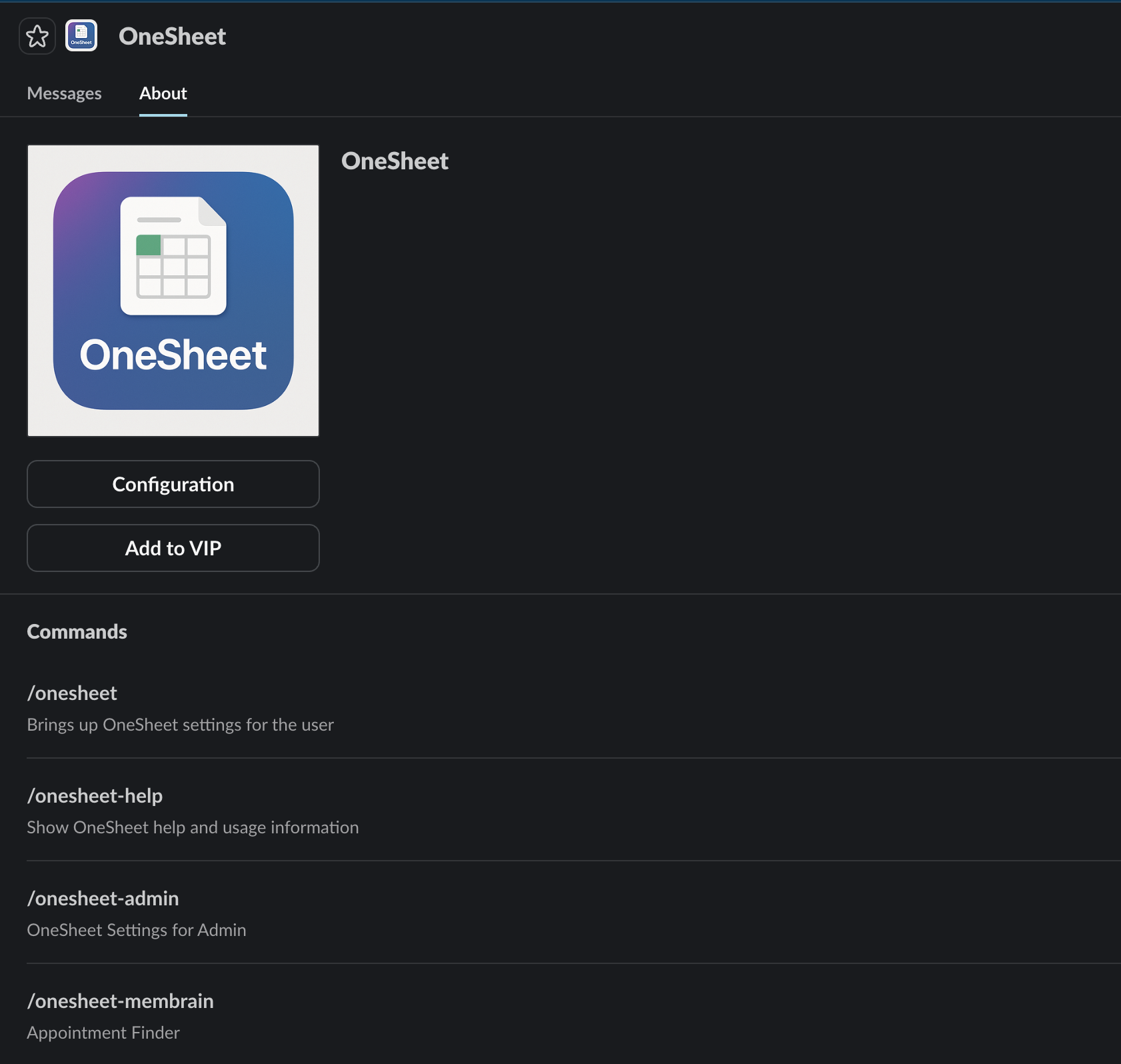The height and width of the screenshot is (1064, 1121).
Task: Select the /onesheet-admin command
Action: 103,899
